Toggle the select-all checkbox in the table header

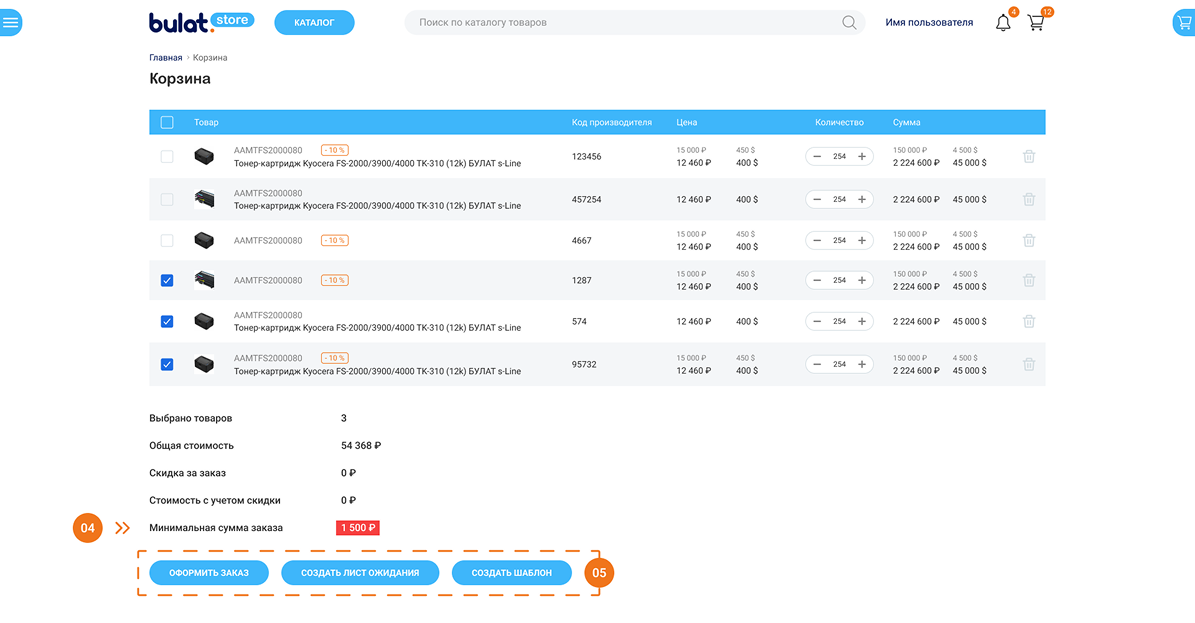167,122
